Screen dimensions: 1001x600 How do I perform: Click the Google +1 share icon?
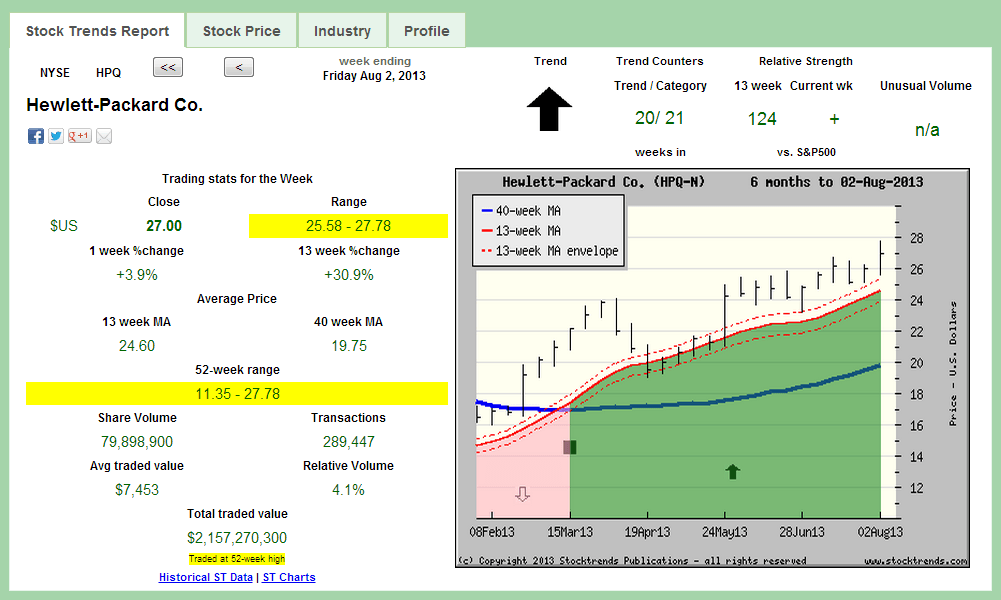coord(80,136)
